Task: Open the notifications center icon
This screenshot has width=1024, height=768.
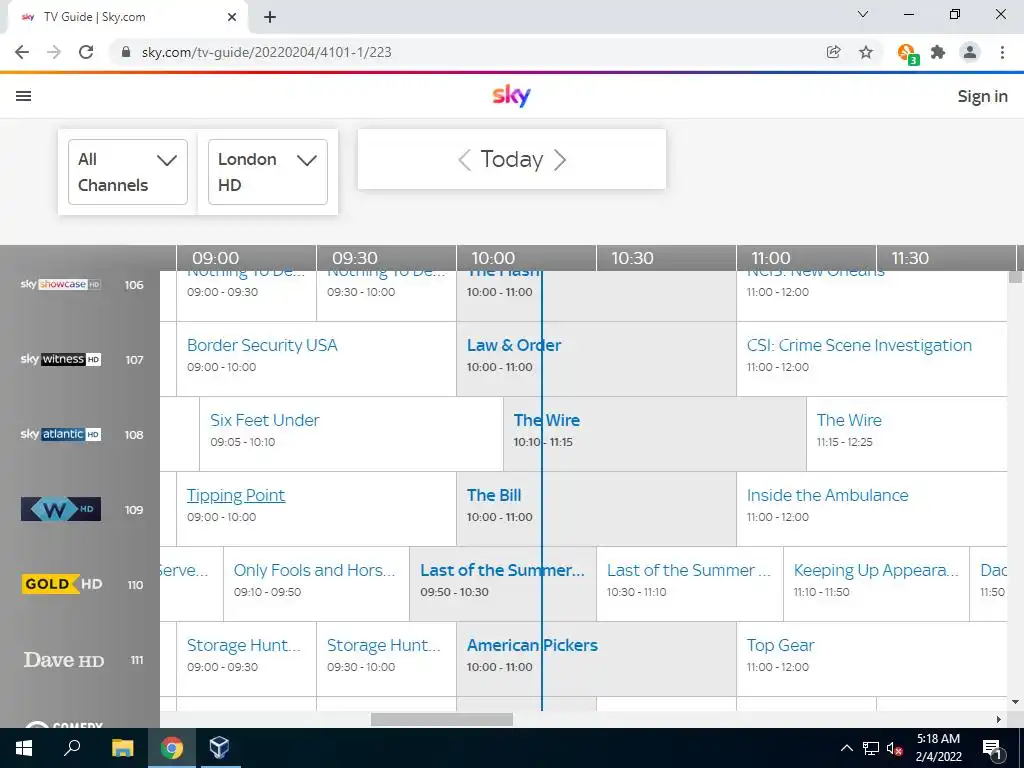Action: point(993,748)
